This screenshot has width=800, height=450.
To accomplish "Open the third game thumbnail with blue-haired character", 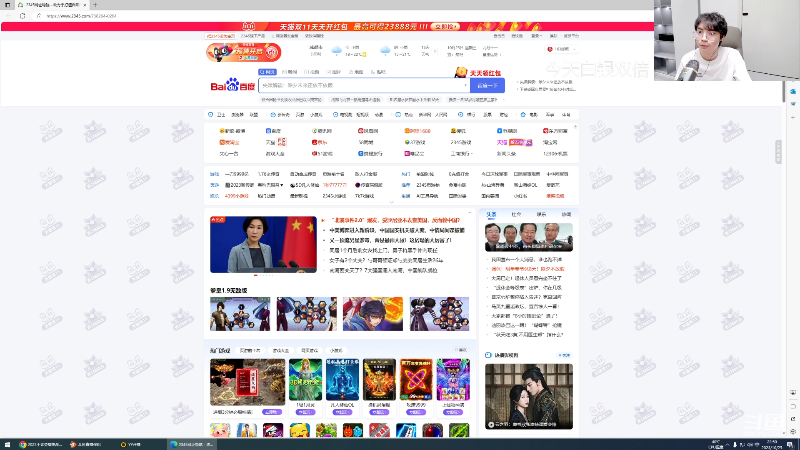I will (x=373, y=314).
